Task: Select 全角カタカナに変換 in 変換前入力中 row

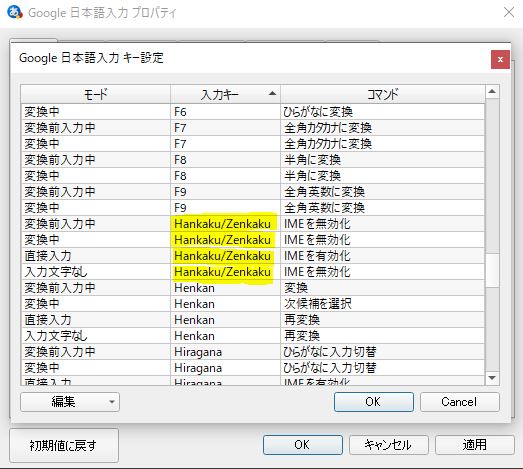Action: point(383,128)
